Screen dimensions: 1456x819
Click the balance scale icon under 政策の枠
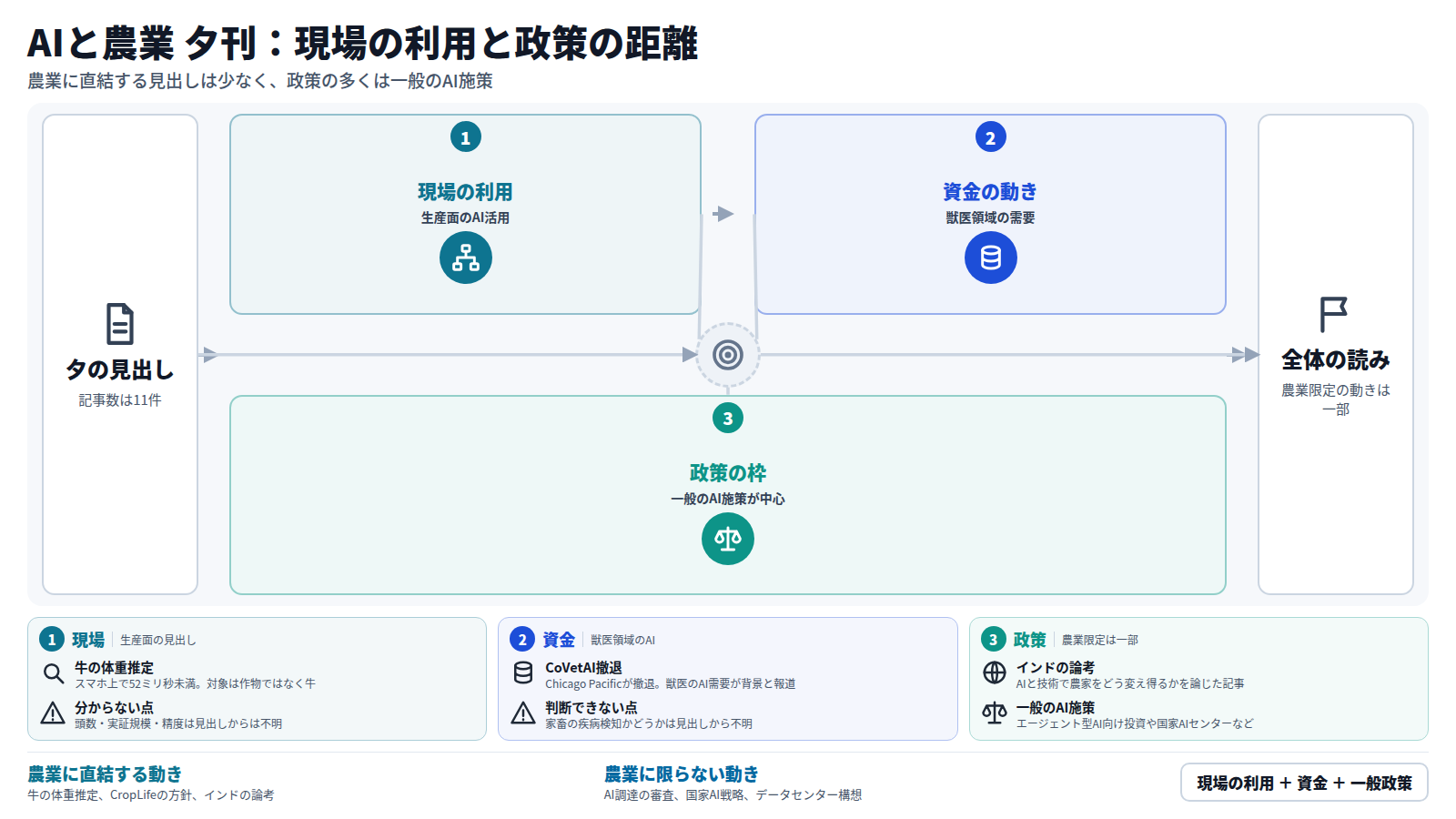coord(728,539)
